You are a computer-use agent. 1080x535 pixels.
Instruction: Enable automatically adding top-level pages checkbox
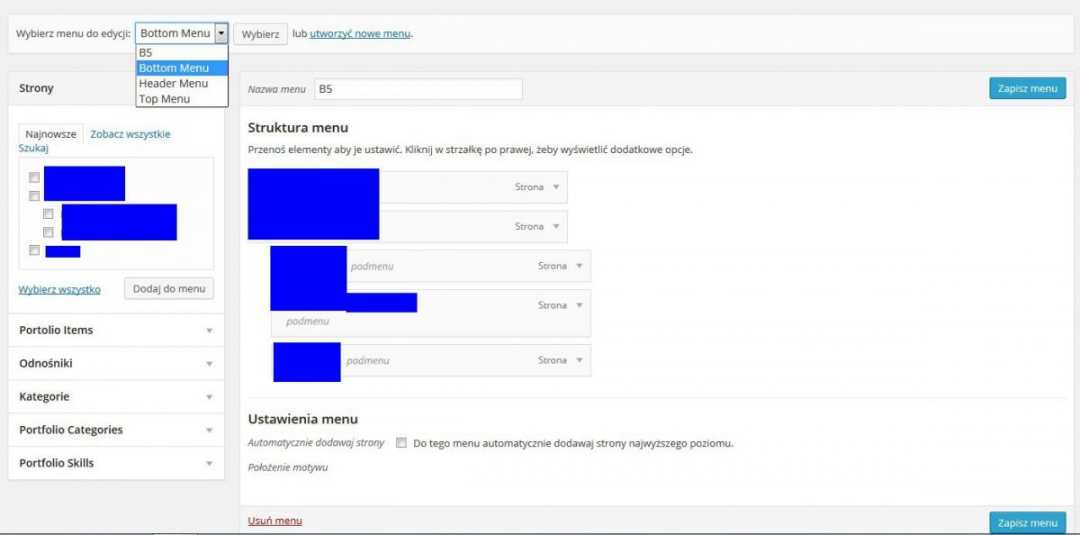click(x=401, y=443)
